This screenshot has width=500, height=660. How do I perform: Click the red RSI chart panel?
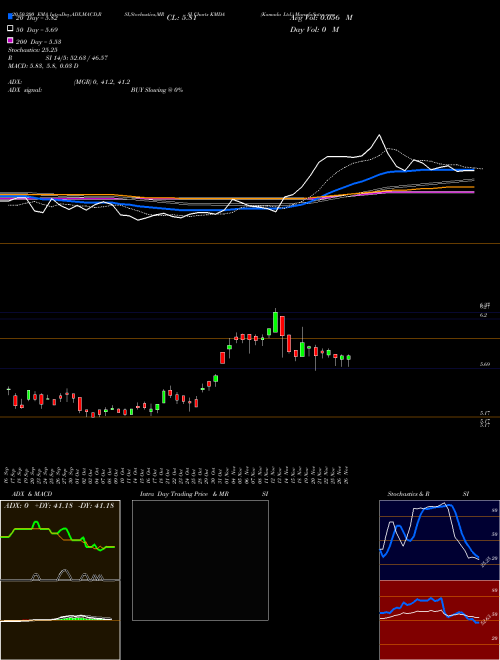(x=439, y=620)
